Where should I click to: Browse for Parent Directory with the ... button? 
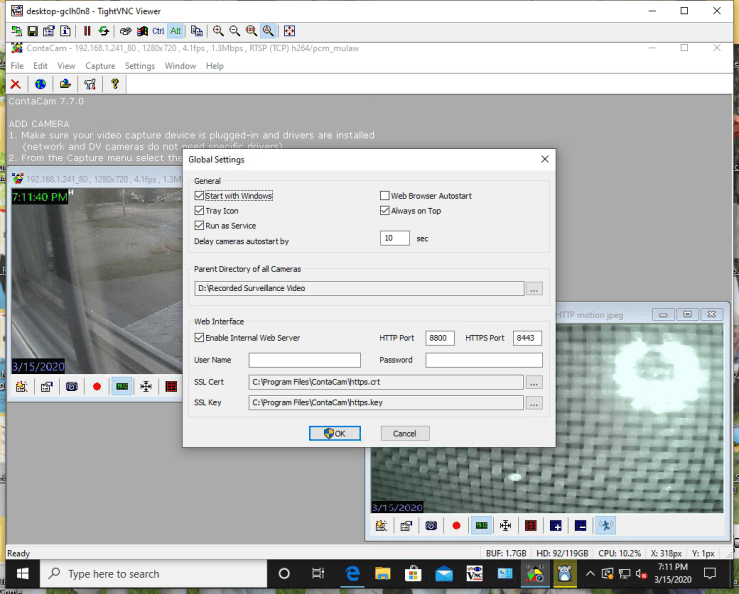[x=534, y=289]
